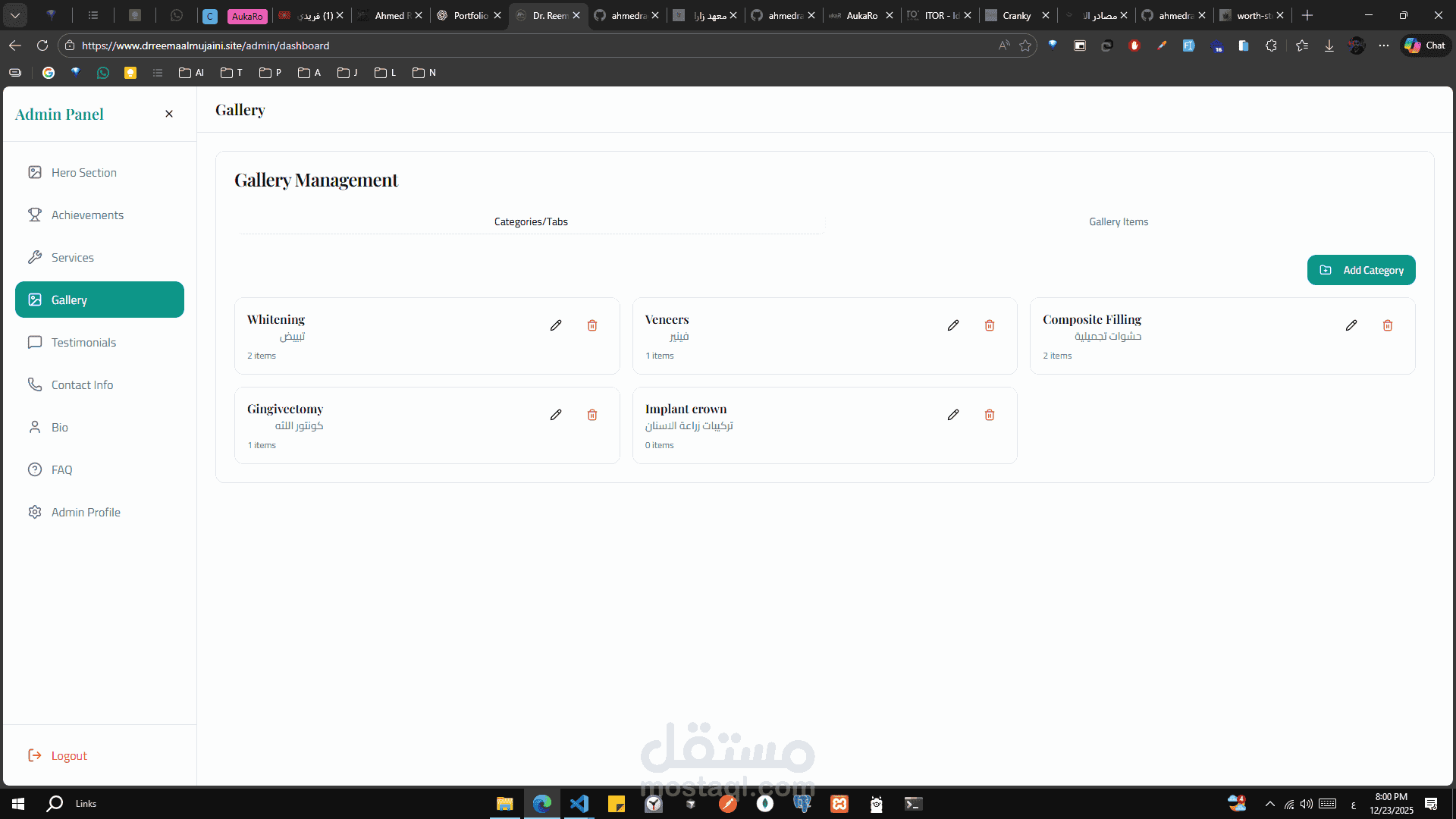Log out via the Logout link
The height and width of the screenshot is (819, 1456).
(68, 755)
